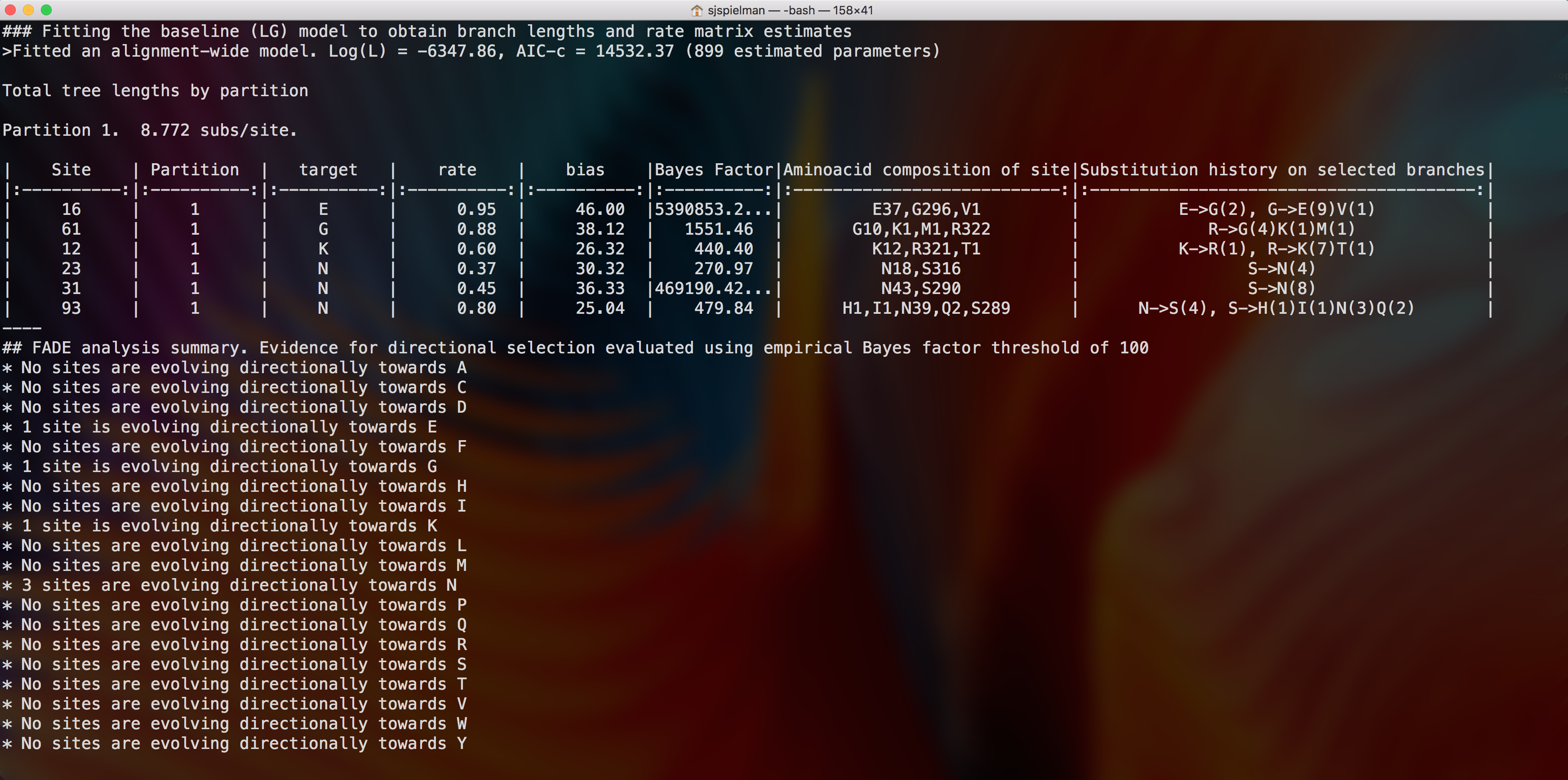Click the red close window button
This screenshot has height=780, width=1568.
pyautogui.click(x=10, y=10)
